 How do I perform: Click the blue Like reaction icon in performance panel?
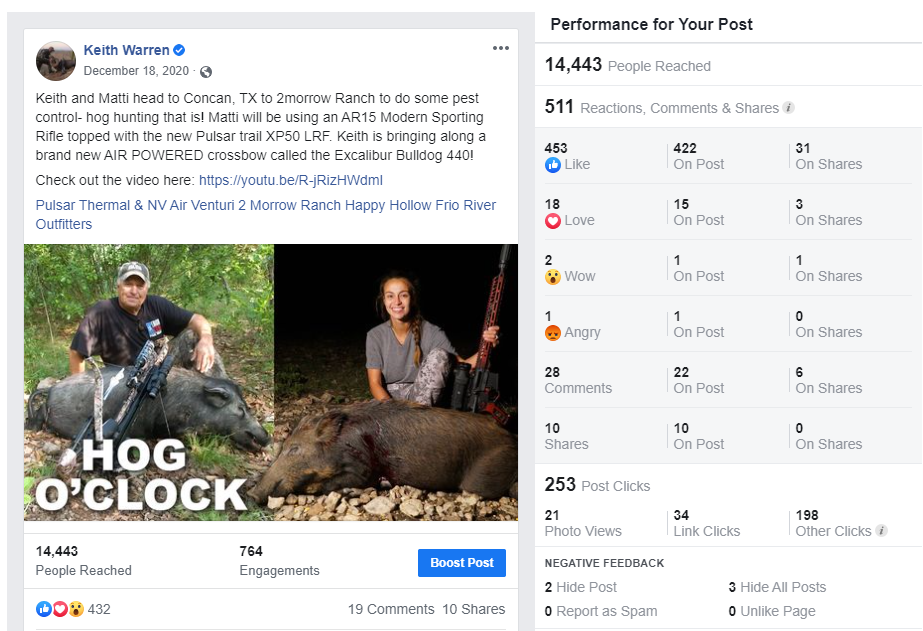pyautogui.click(x=553, y=165)
